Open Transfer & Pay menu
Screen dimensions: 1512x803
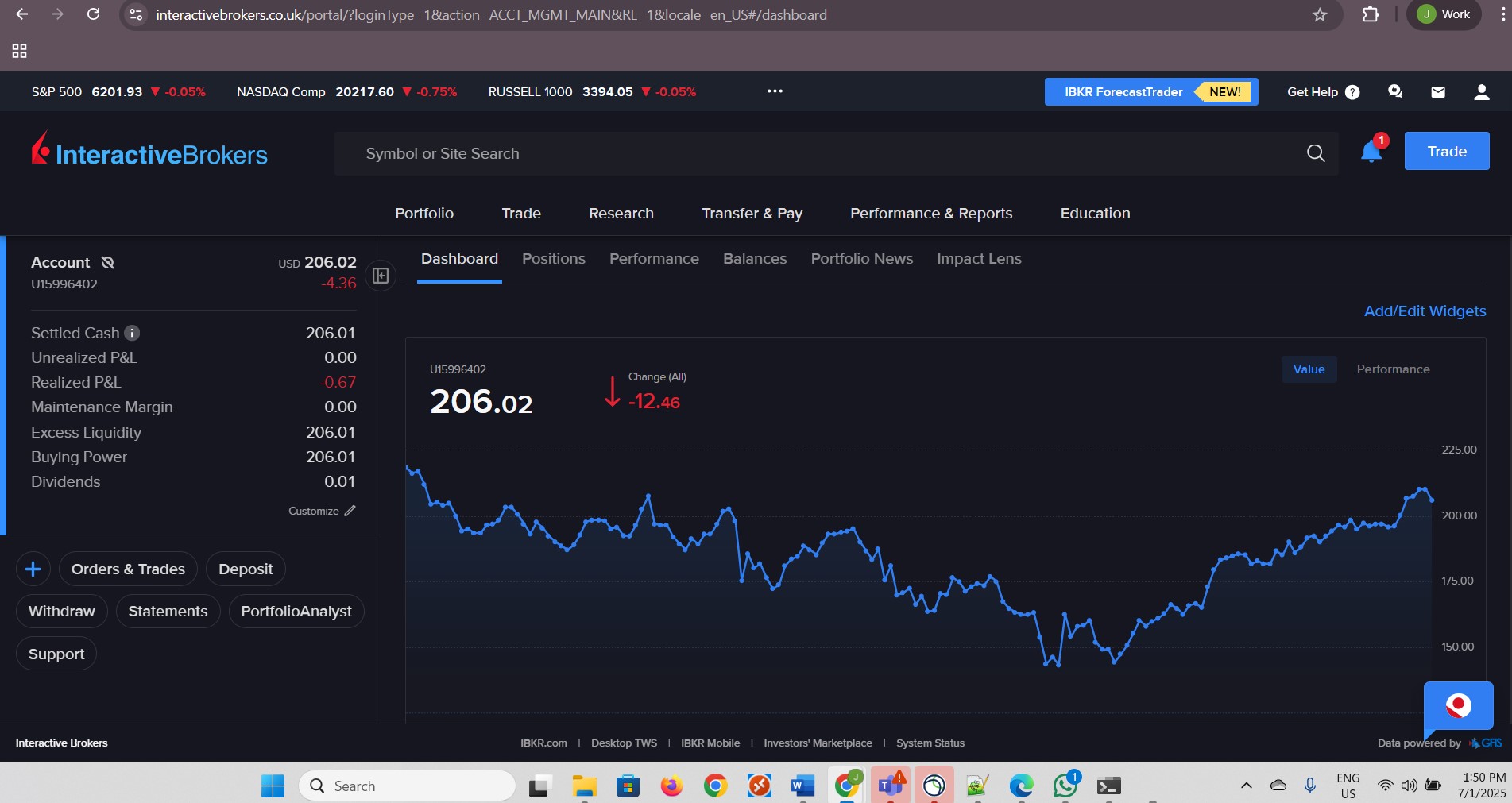coord(752,213)
